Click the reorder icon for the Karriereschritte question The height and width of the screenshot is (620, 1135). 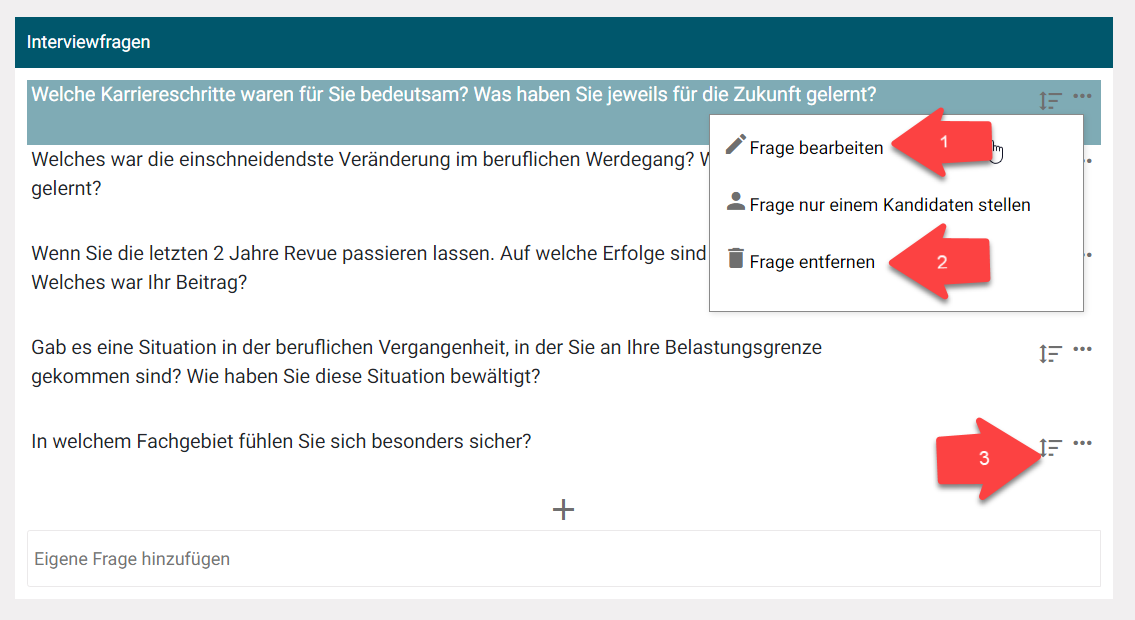coord(1050,101)
